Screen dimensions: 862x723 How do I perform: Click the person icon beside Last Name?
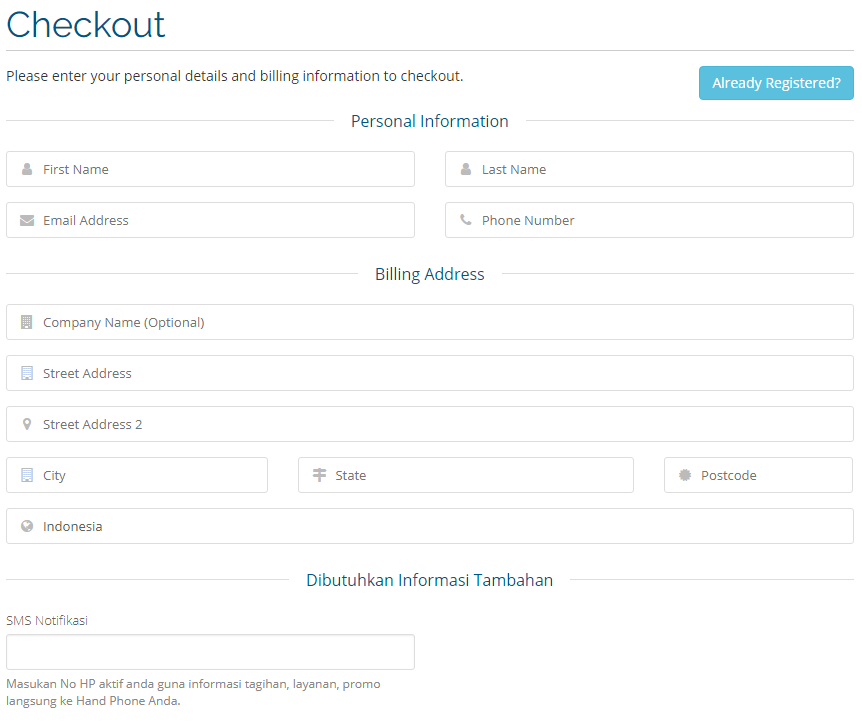(x=466, y=170)
